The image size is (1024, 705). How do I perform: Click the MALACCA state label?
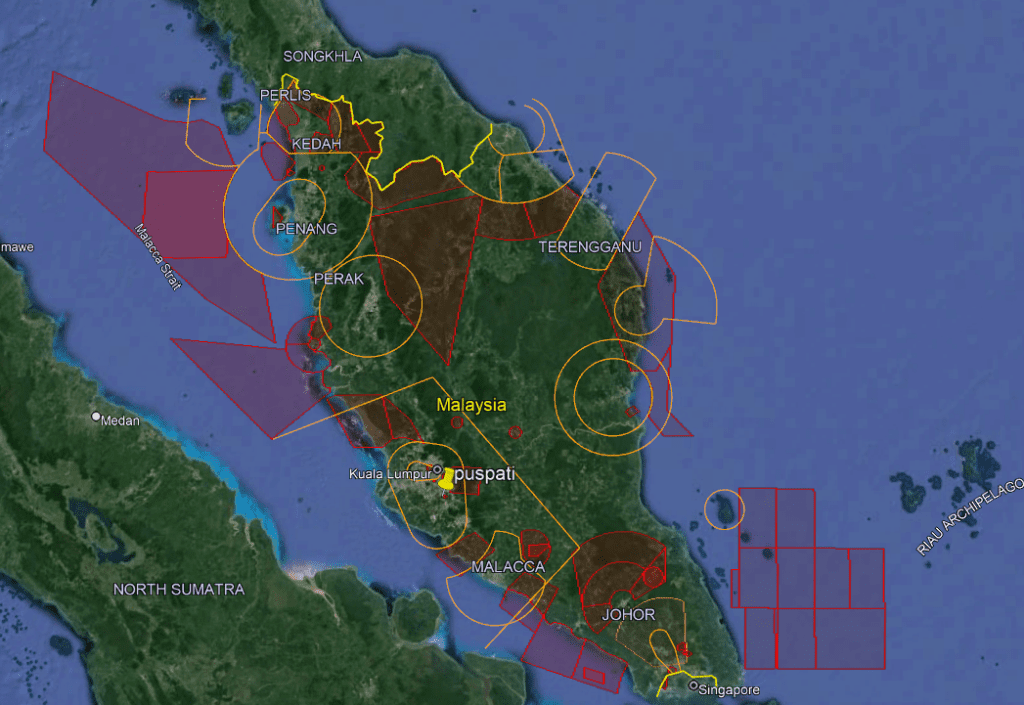click(508, 567)
